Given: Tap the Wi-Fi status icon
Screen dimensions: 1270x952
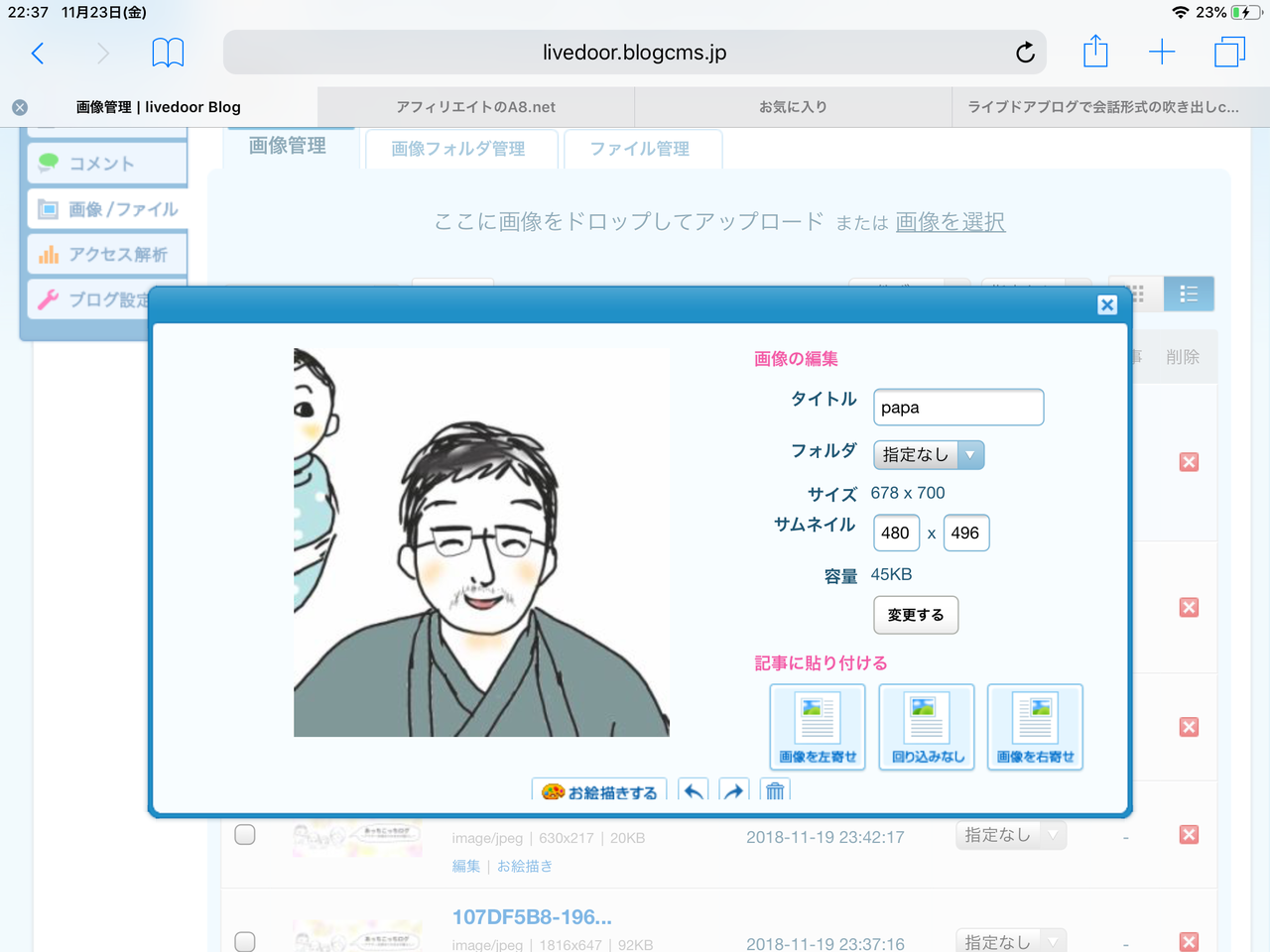Looking at the screenshot, I should click(1180, 12).
